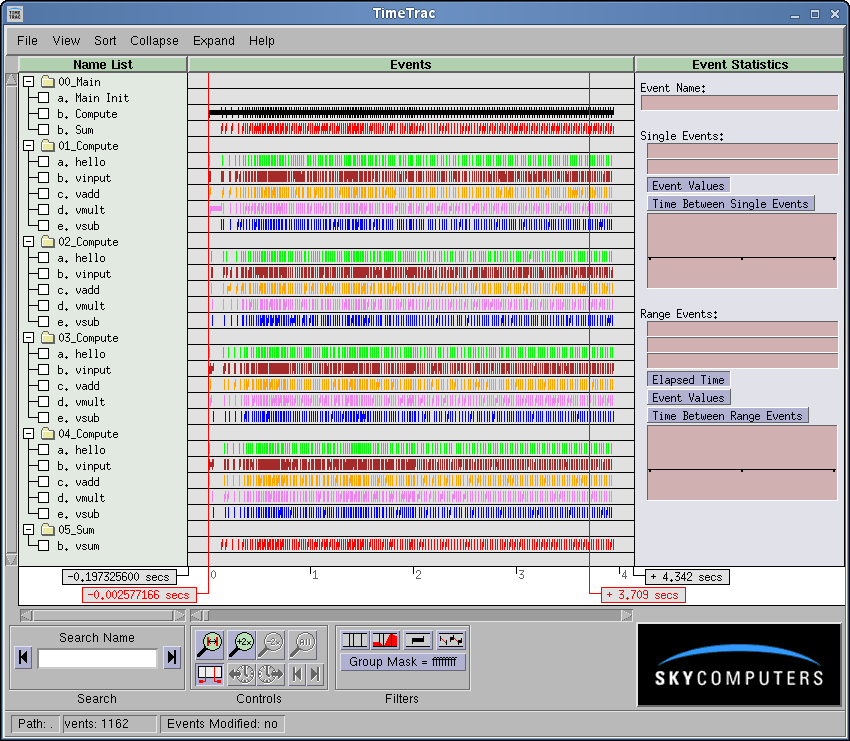Click Name List scrollbar down arrow

(11, 559)
